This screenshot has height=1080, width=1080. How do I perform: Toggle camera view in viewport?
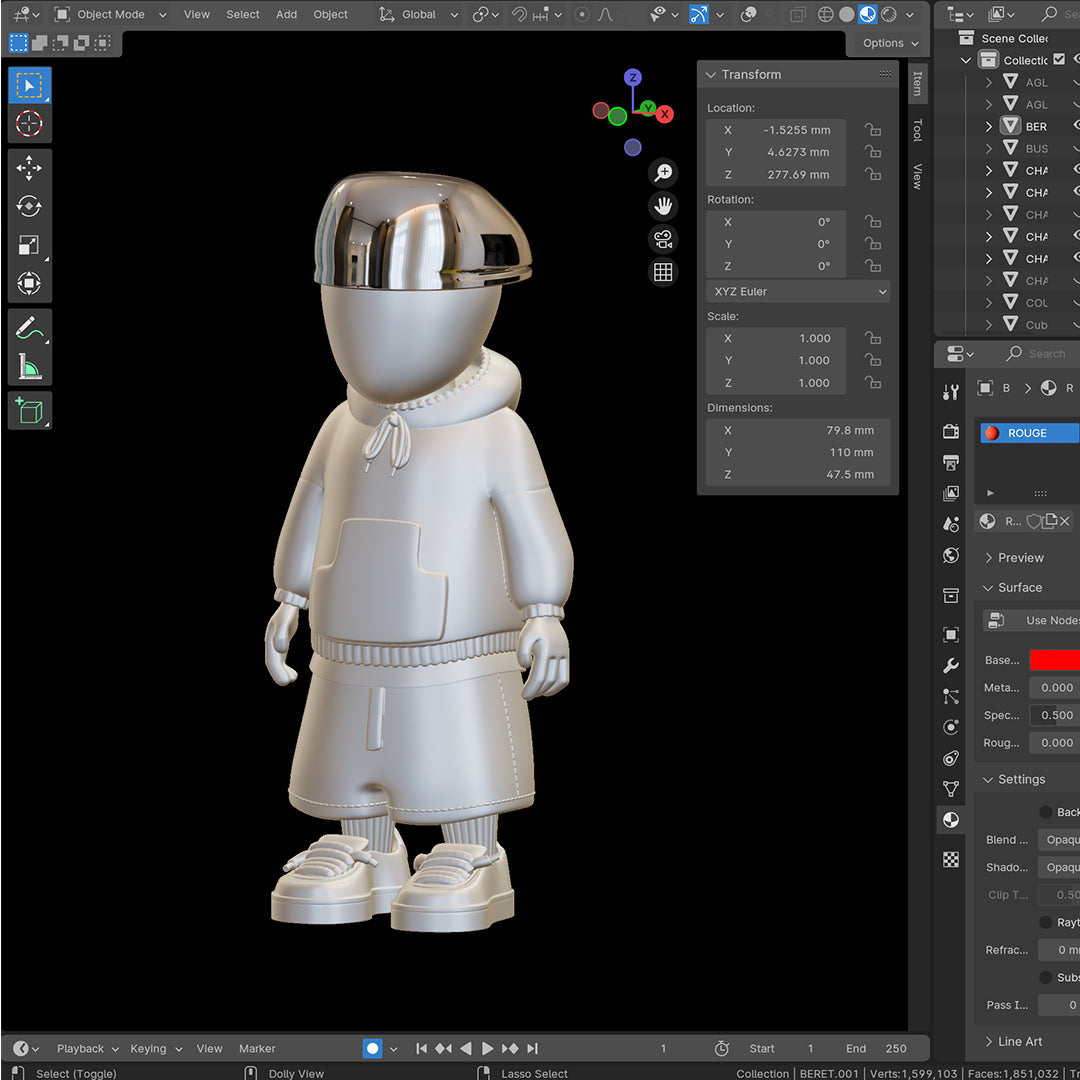(x=663, y=239)
